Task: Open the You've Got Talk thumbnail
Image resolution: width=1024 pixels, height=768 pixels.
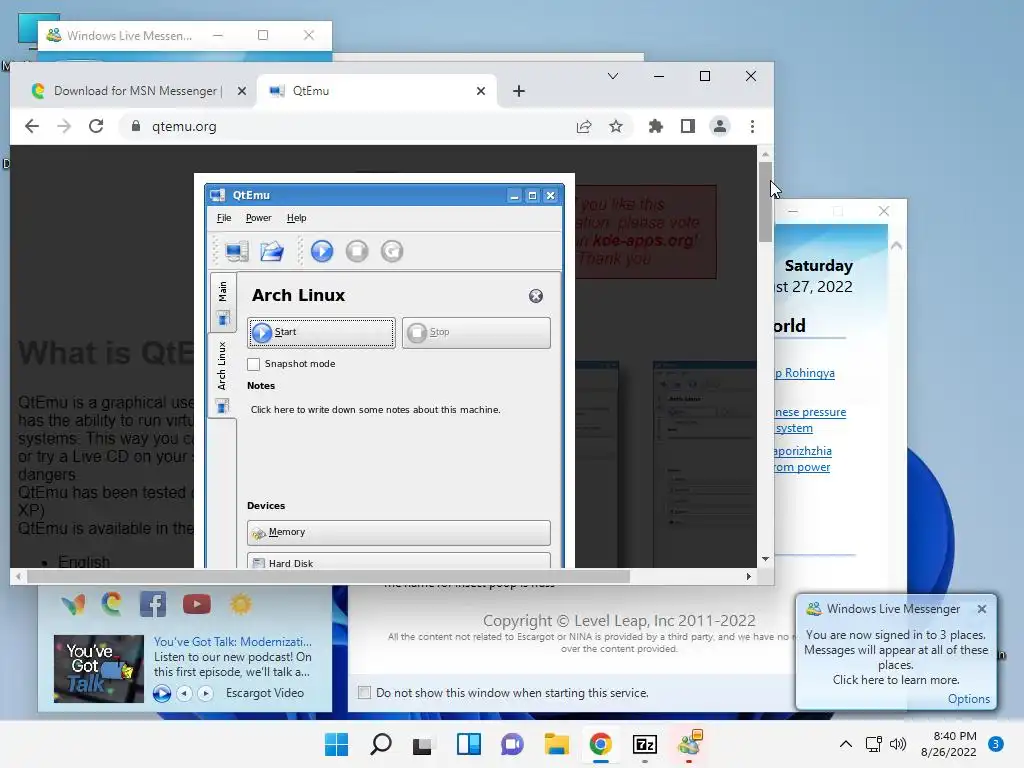Action: (99, 669)
